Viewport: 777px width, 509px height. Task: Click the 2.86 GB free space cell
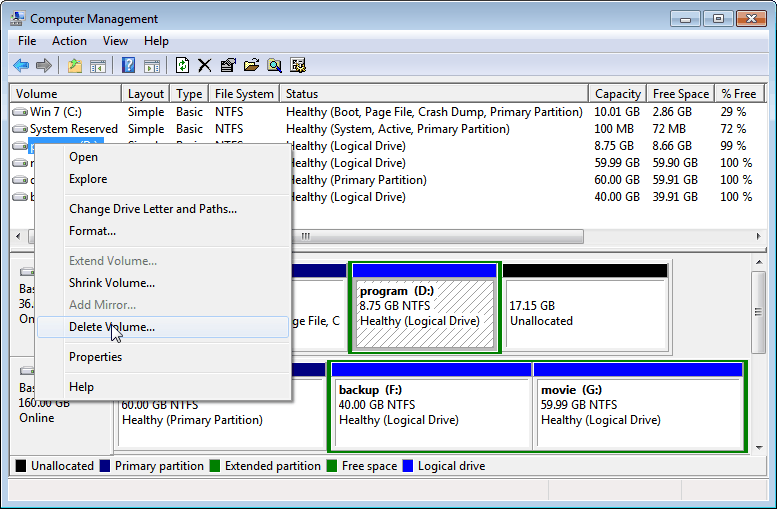coord(672,112)
